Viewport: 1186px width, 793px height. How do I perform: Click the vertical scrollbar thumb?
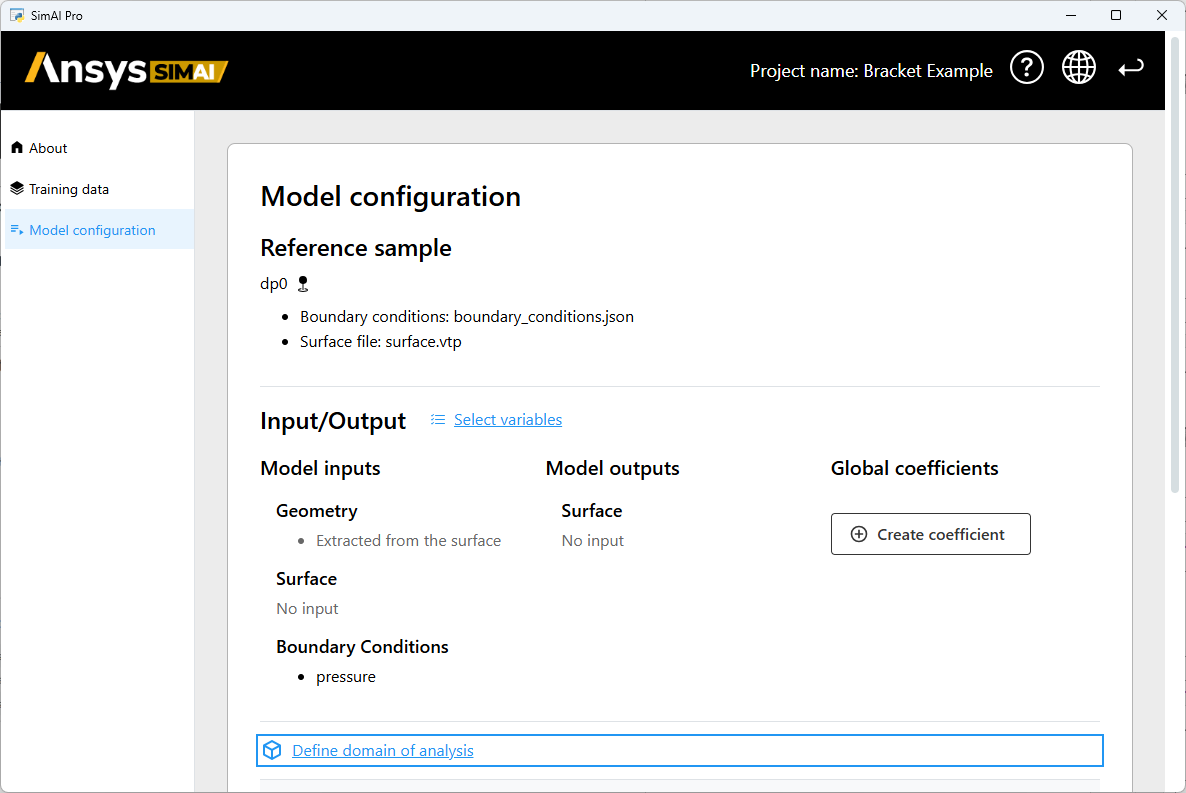point(1175,260)
